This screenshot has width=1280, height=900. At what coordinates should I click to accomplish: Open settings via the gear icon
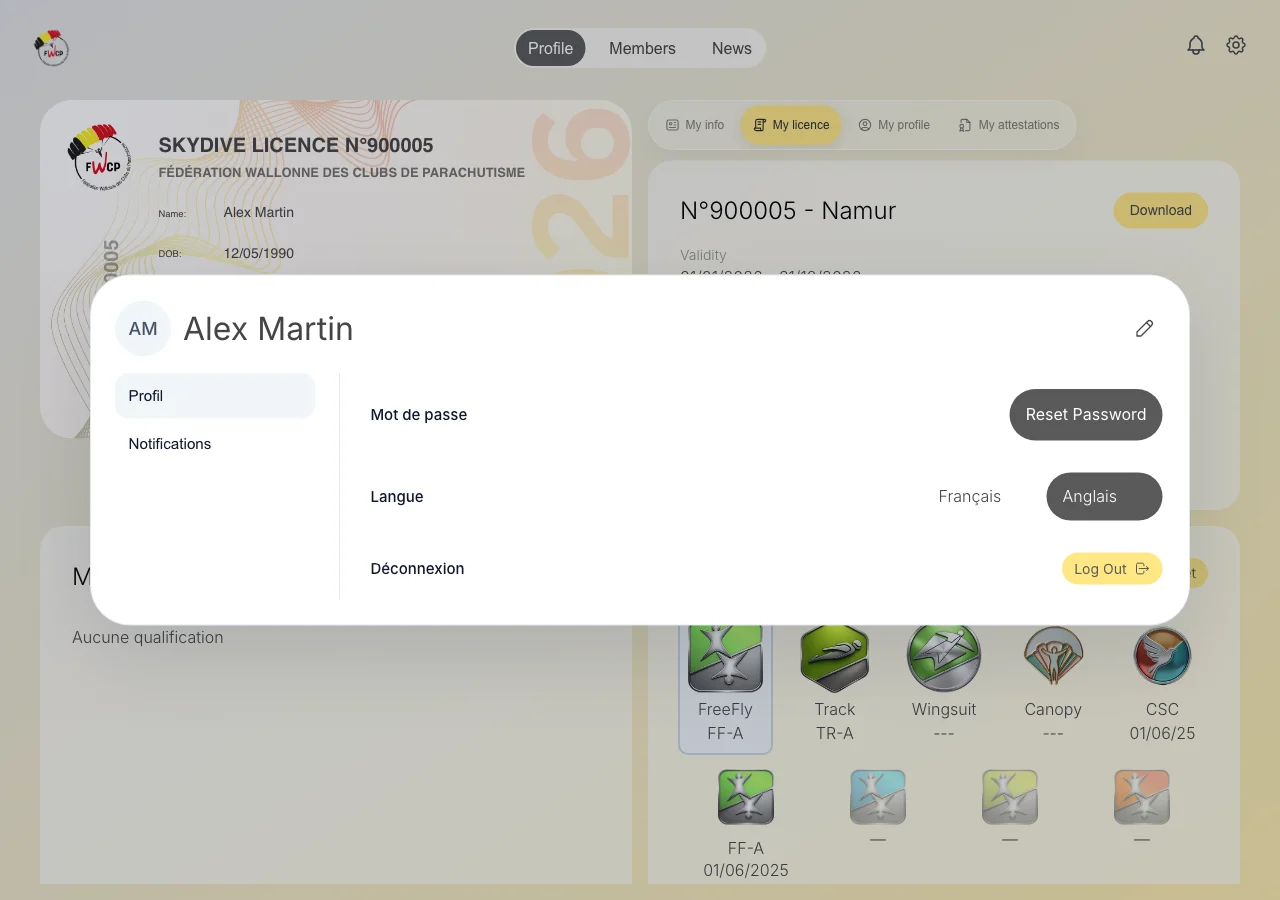point(1236,45)
